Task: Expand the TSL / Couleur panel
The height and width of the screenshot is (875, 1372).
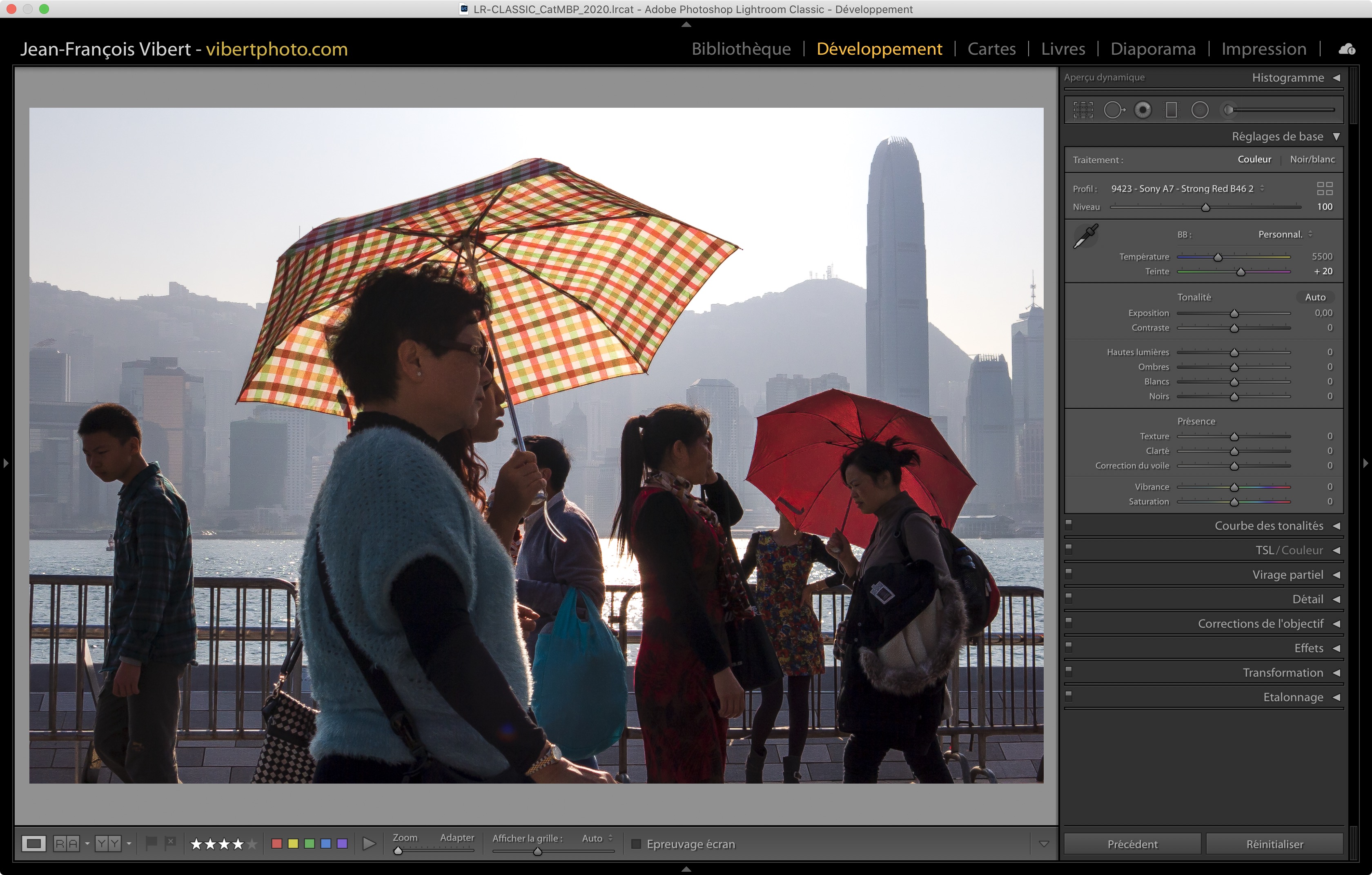Action: tap(1289, 550)
